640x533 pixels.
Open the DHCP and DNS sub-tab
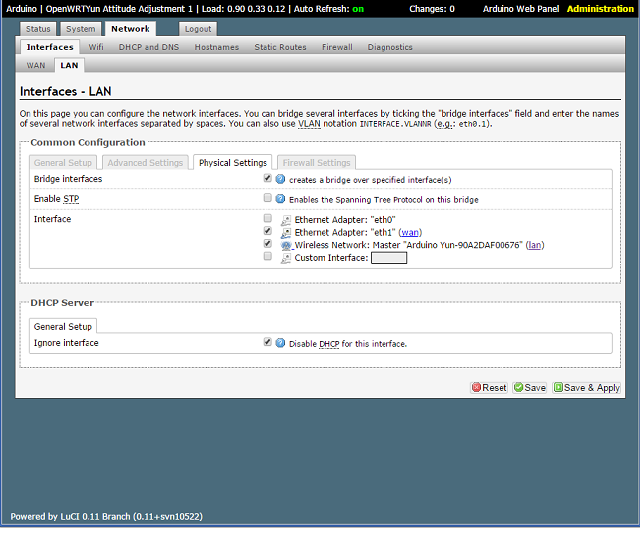tap(149, 47)
